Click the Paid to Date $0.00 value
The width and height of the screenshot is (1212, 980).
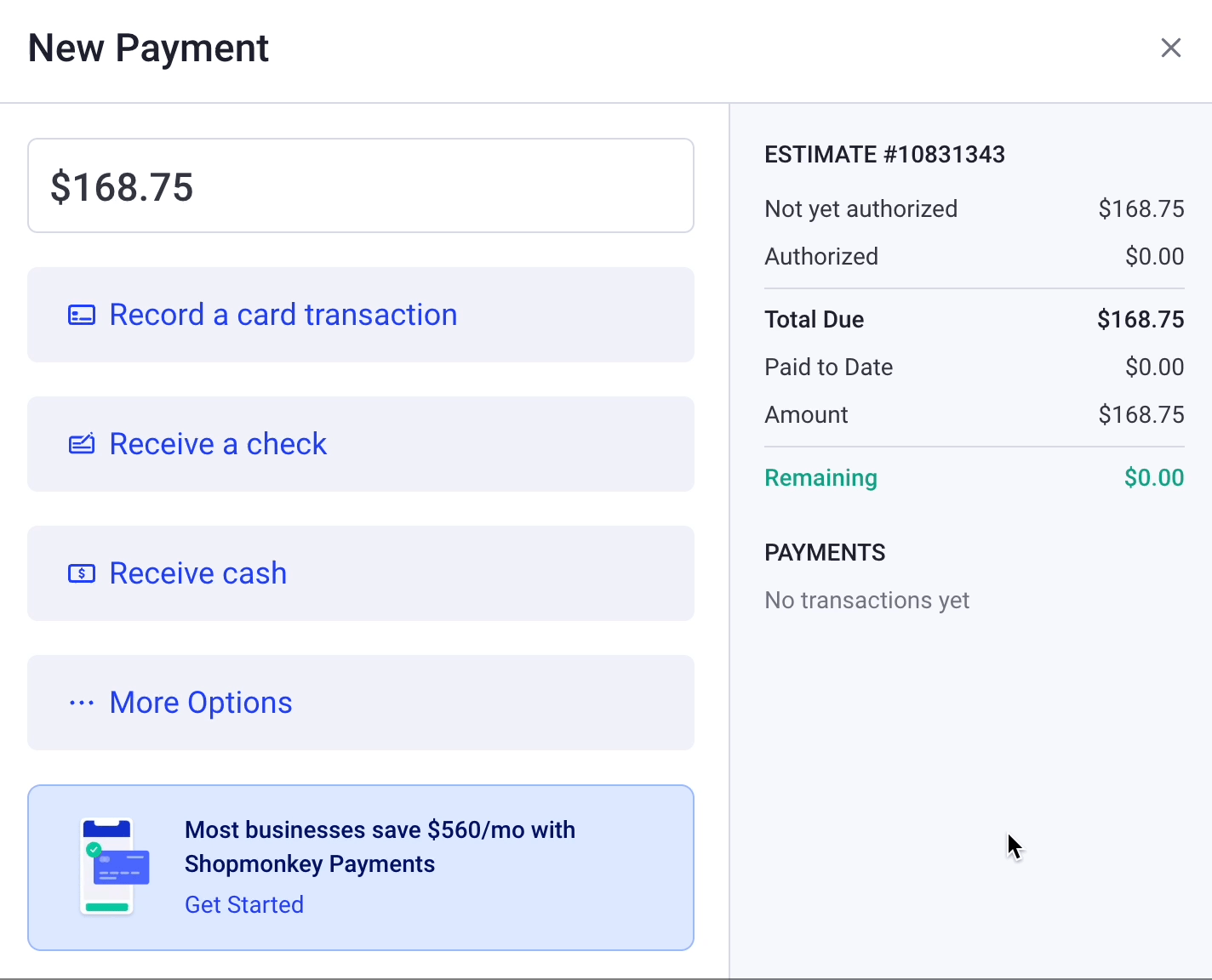tap(1155, 367)
